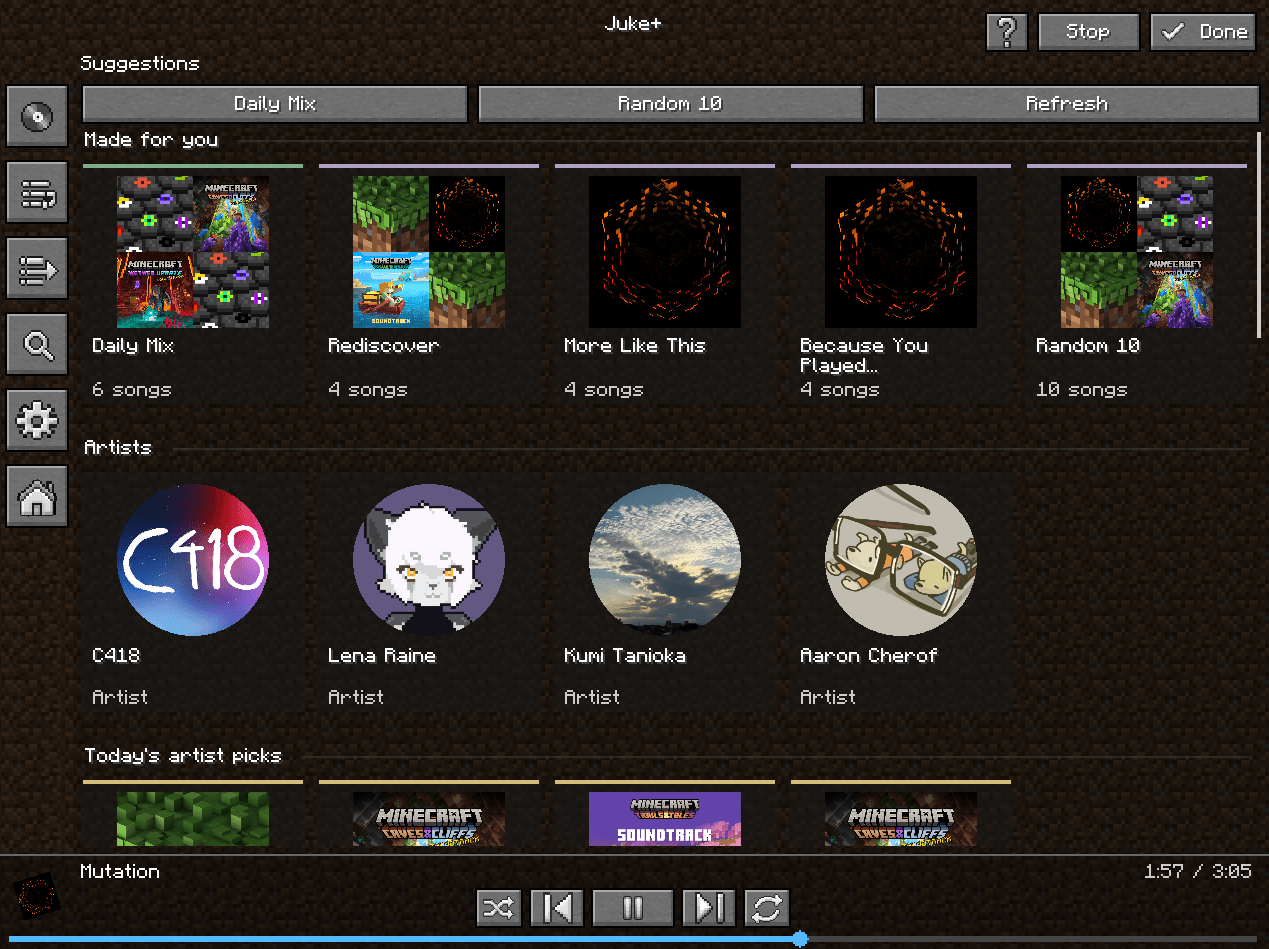Open the Because You Played playlist card
This screenshot has height=949, width=1269.
[901, 285]
